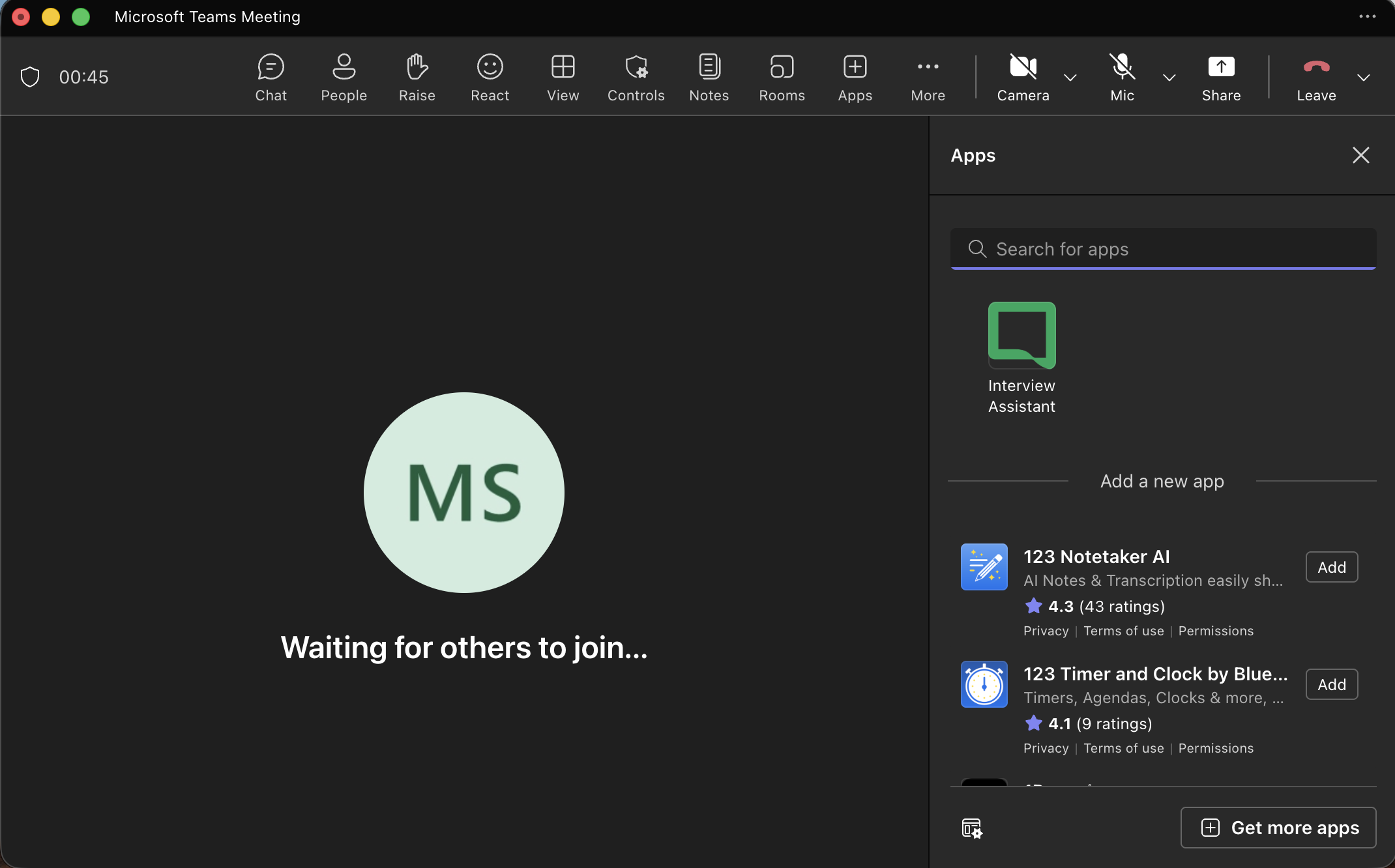
Task: Add the 123 Notetaker AI app
Action: (x=1331, y=567)
